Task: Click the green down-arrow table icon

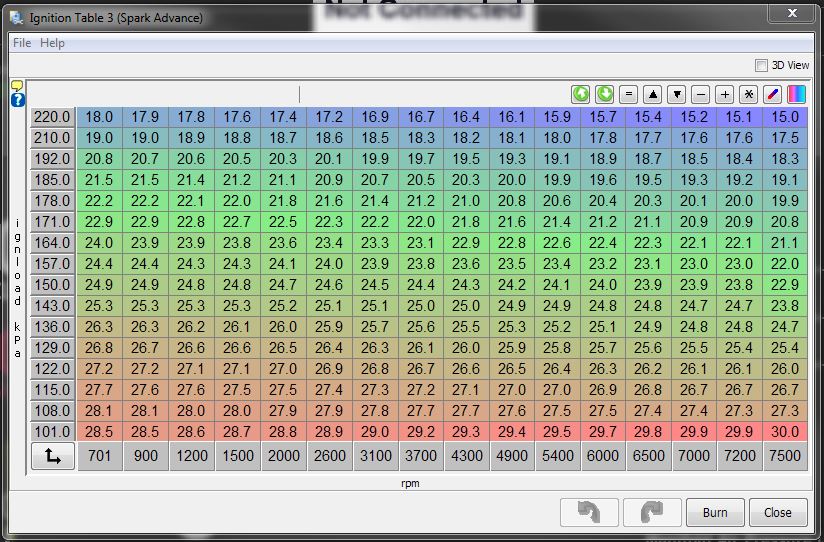Action: (605, 94)
